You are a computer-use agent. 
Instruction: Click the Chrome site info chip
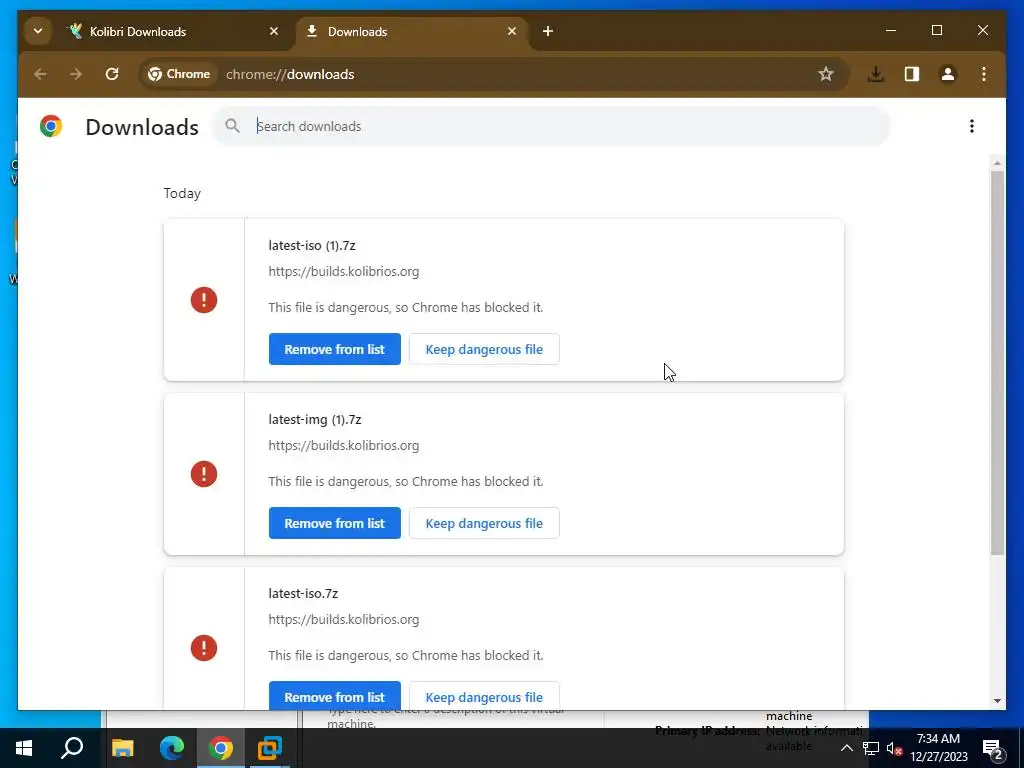point(179,74)
